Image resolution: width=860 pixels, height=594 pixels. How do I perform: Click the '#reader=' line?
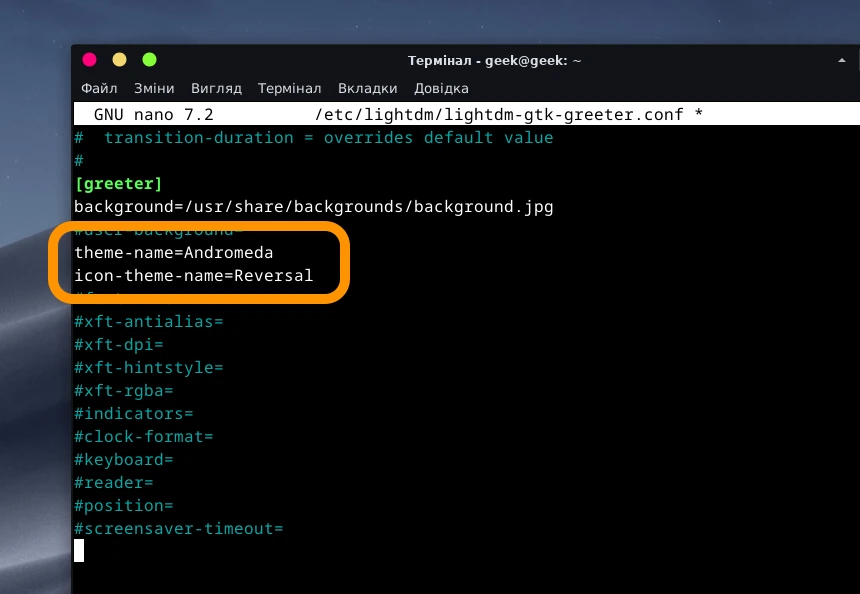[x=114, y=483]
